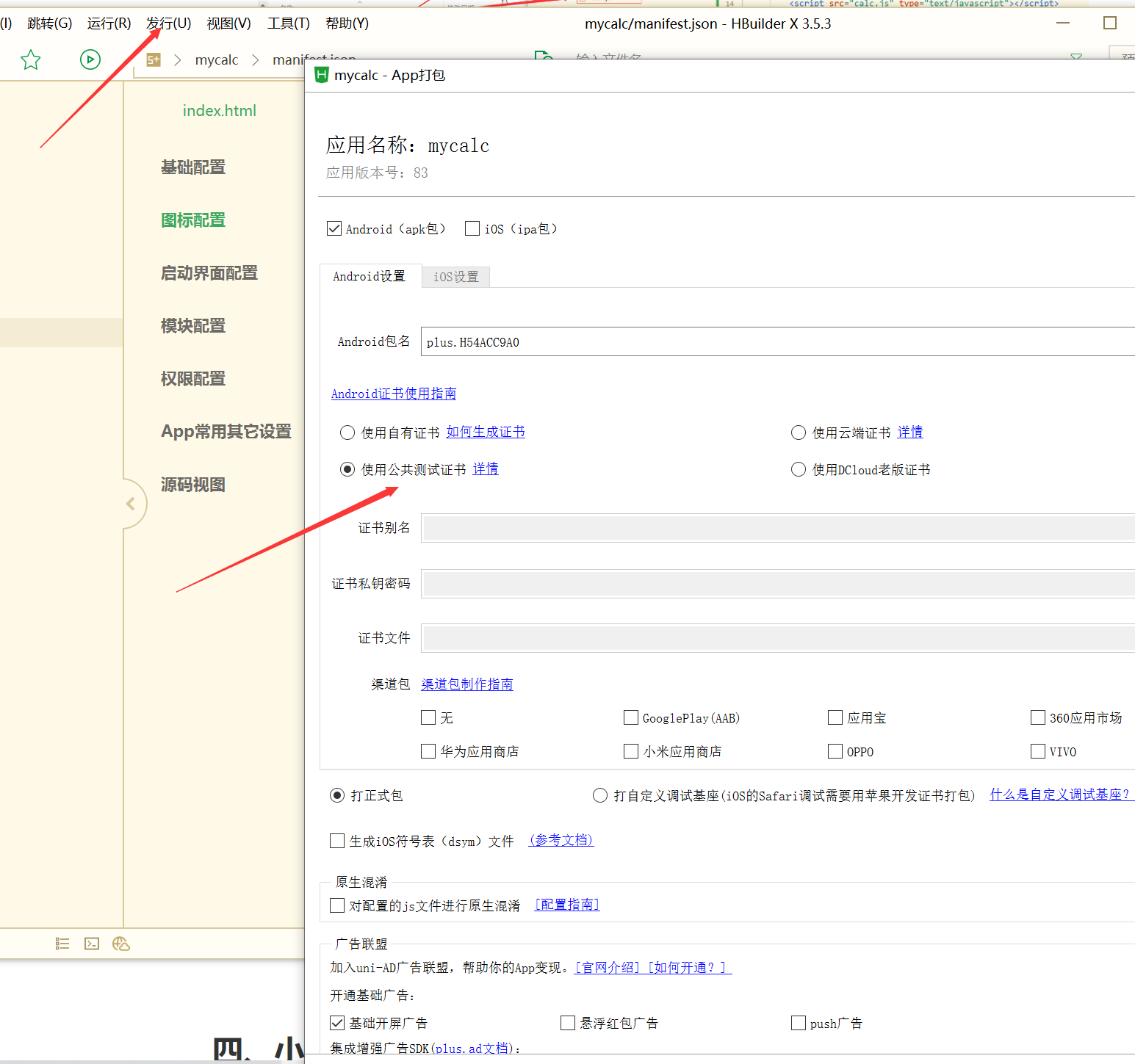
Task: Open the 帮助(Y) menu
Action: click(347, 23)
